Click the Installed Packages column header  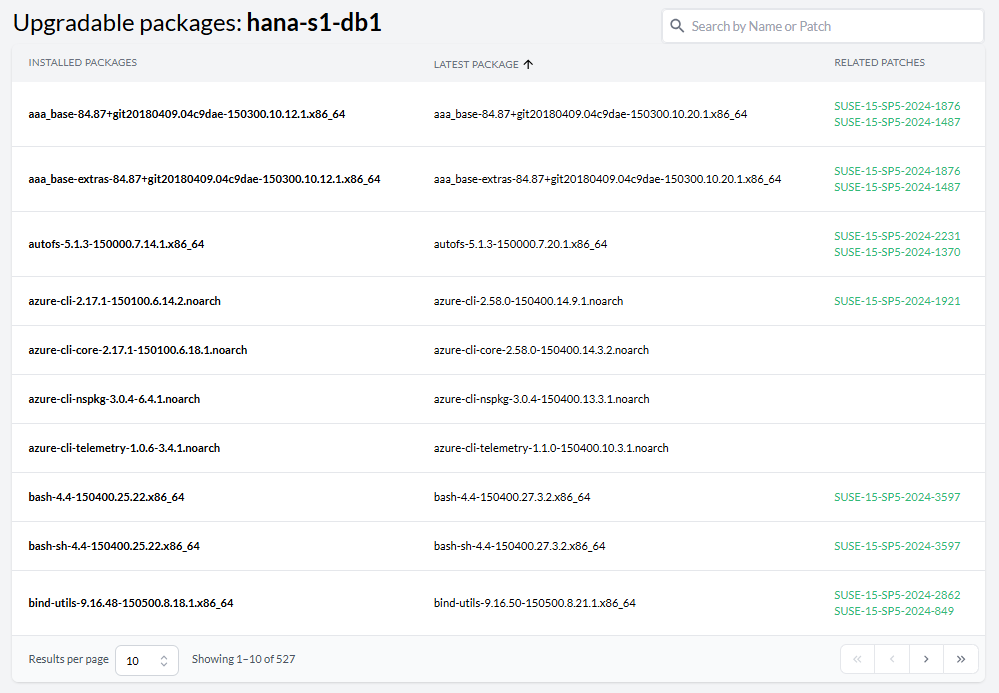(83, 63)
